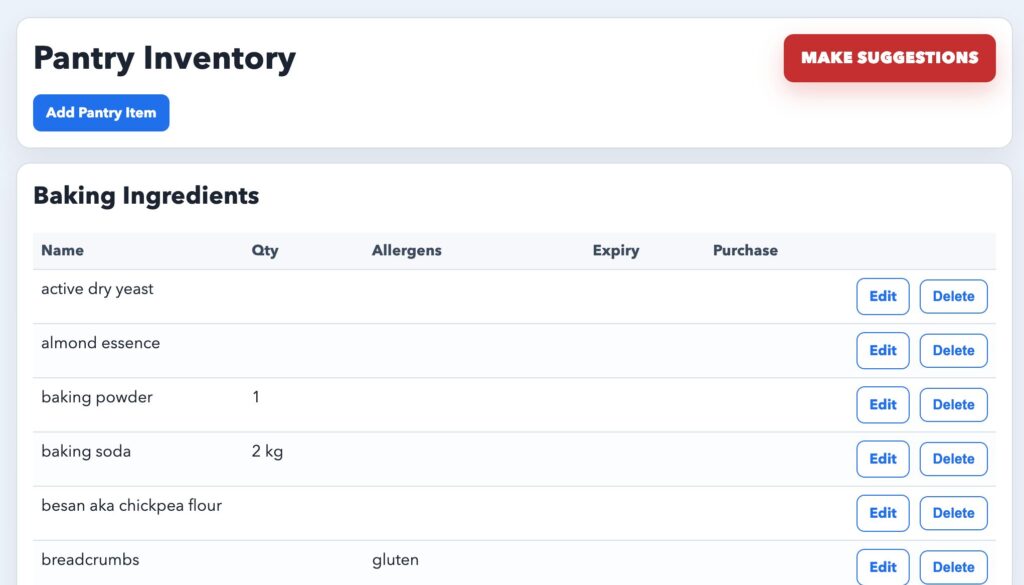The image size is (1024, 585).
Task: Edit the almond essence item
Action: coord(882,350)
